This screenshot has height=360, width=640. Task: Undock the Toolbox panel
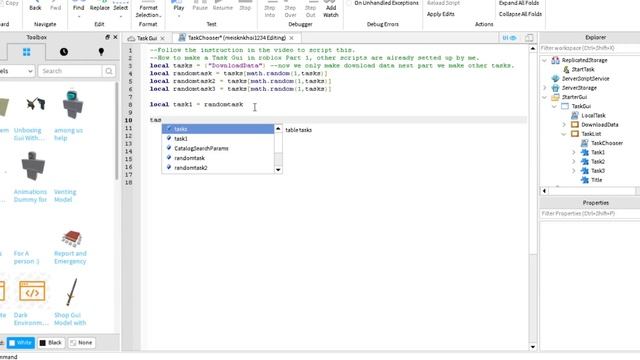pyautogui.click(x=107, y=37)
